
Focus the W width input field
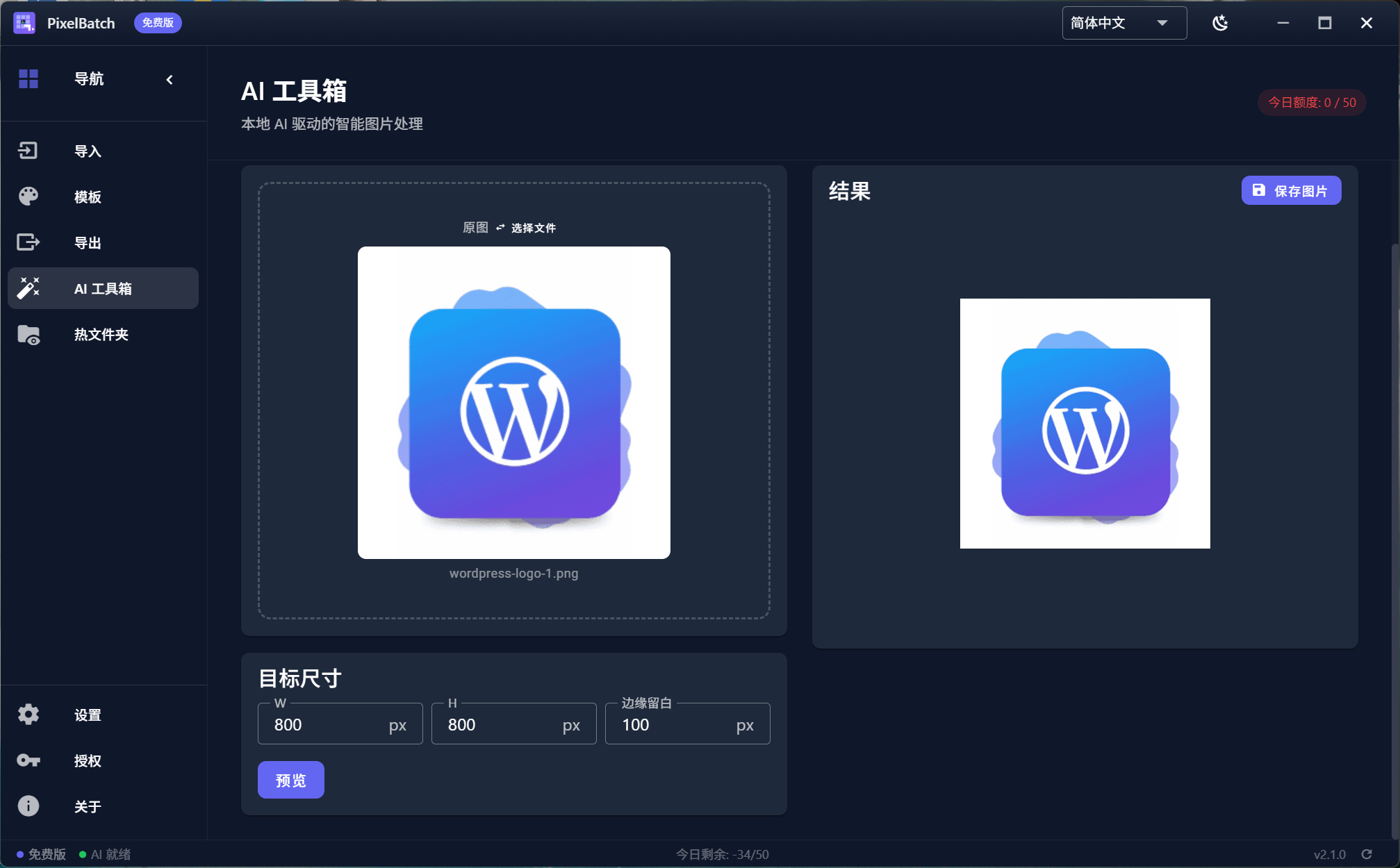point(340,724)
